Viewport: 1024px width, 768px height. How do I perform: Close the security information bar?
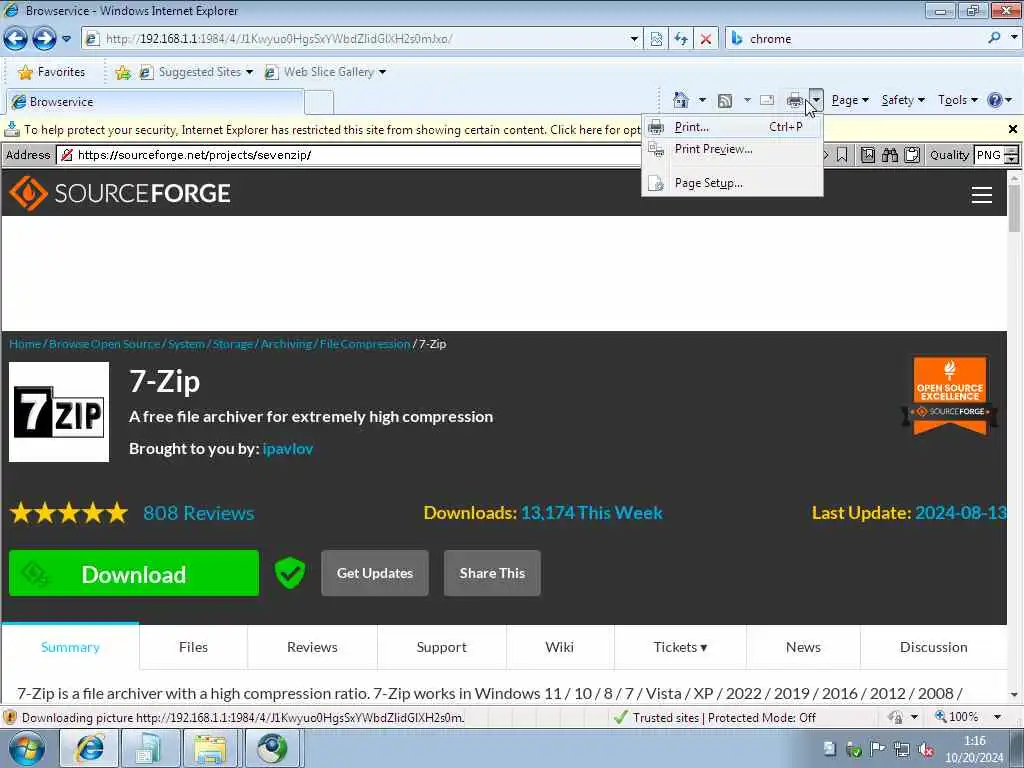tap(1013, 129)
